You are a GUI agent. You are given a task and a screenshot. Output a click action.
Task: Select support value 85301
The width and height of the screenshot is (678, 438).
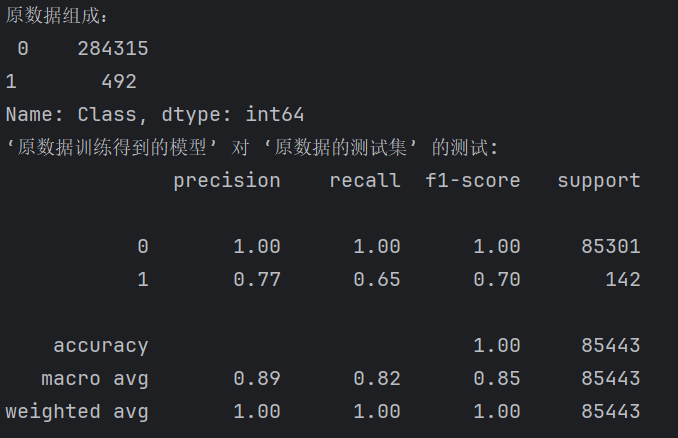pyautogui.click(x=611, y=247)
